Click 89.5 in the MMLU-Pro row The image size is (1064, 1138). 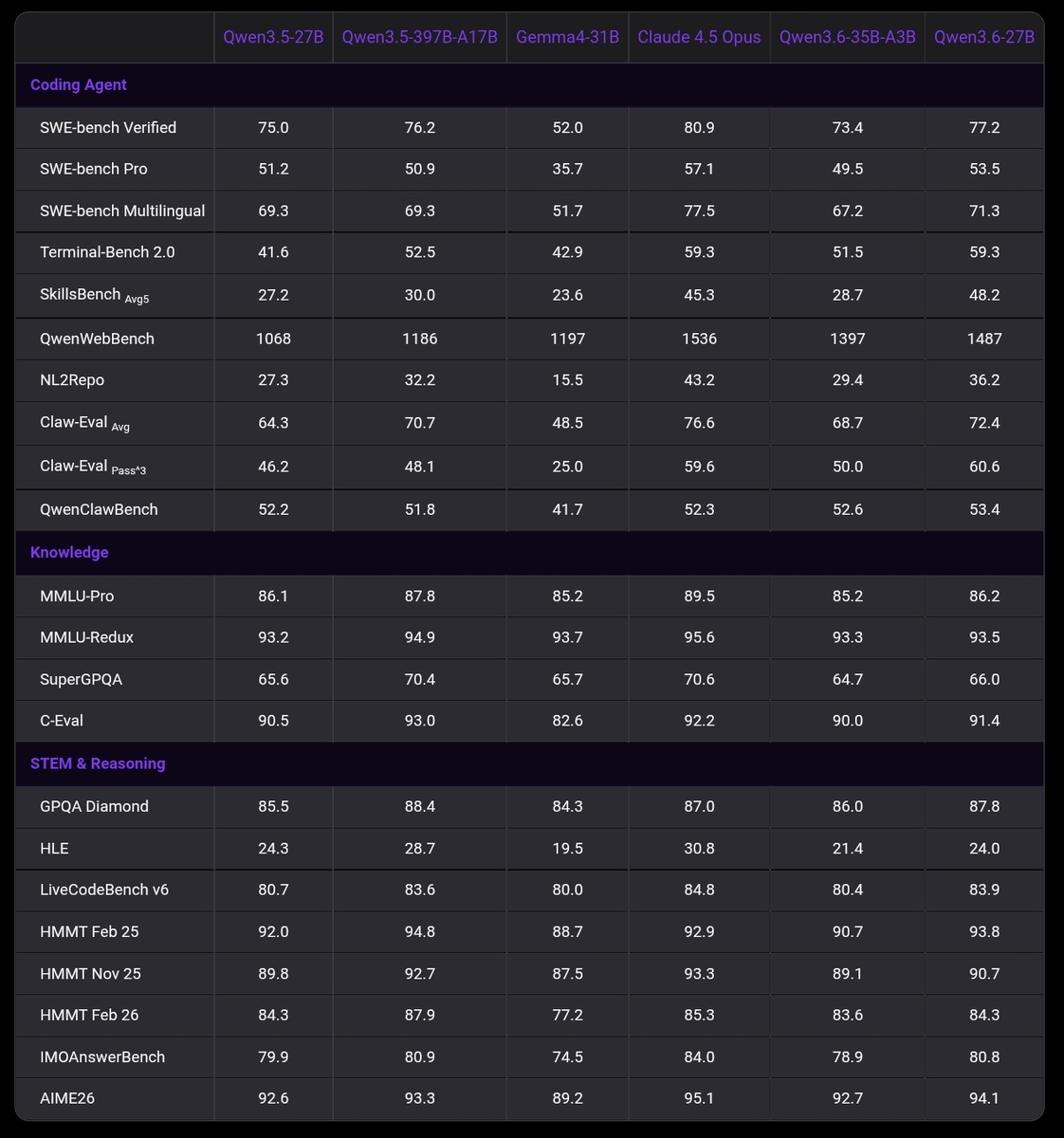click(x=699, y=597)
